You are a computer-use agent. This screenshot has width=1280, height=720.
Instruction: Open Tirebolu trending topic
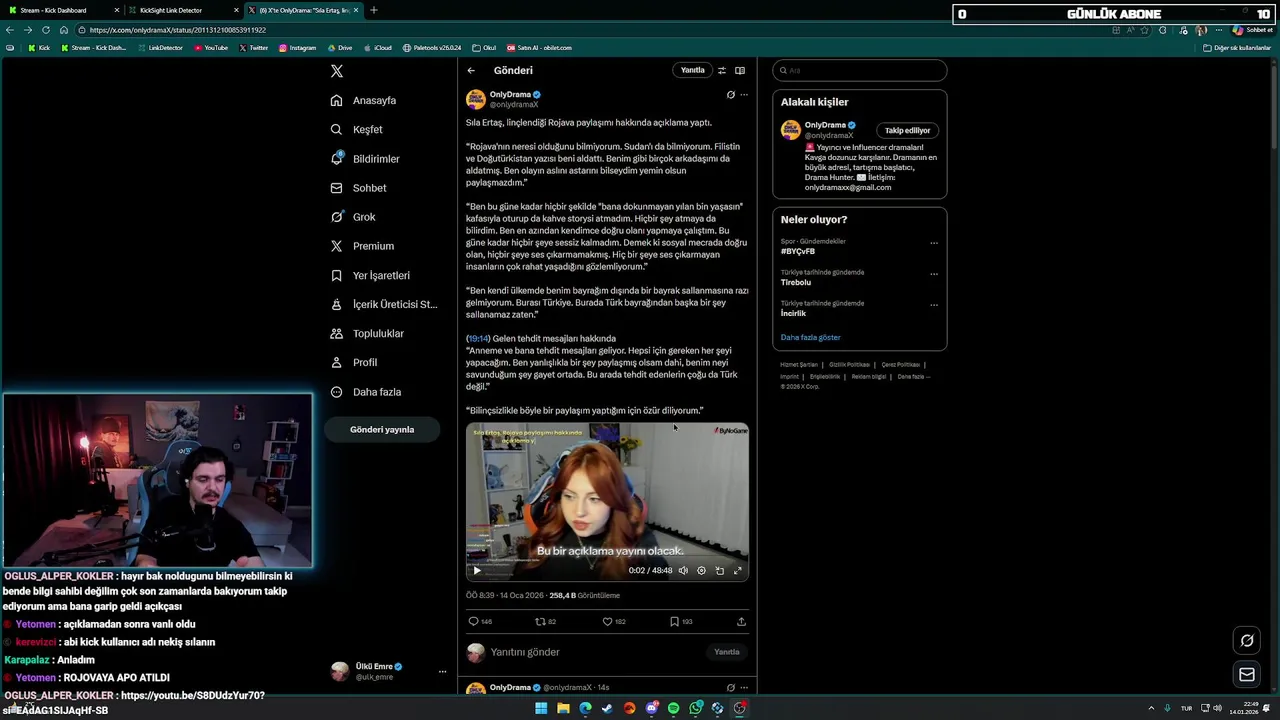pyautogui.click(x=796, y=283)
